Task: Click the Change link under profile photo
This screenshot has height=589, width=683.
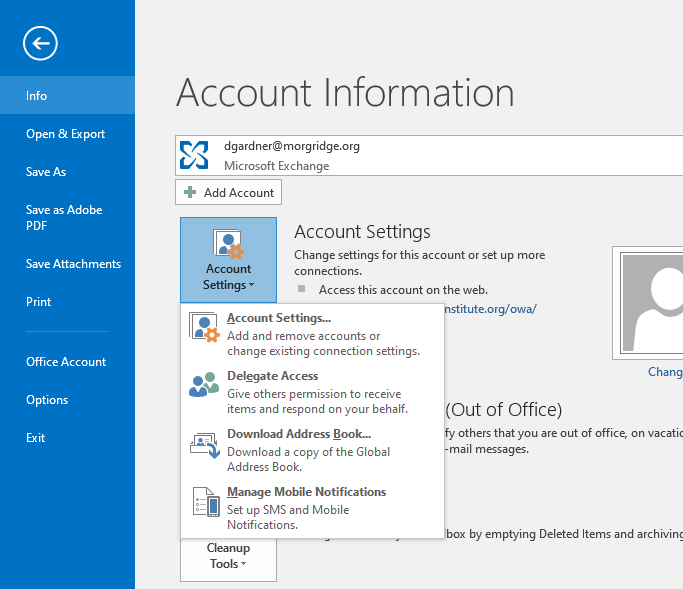Action: tap(665, 372)
